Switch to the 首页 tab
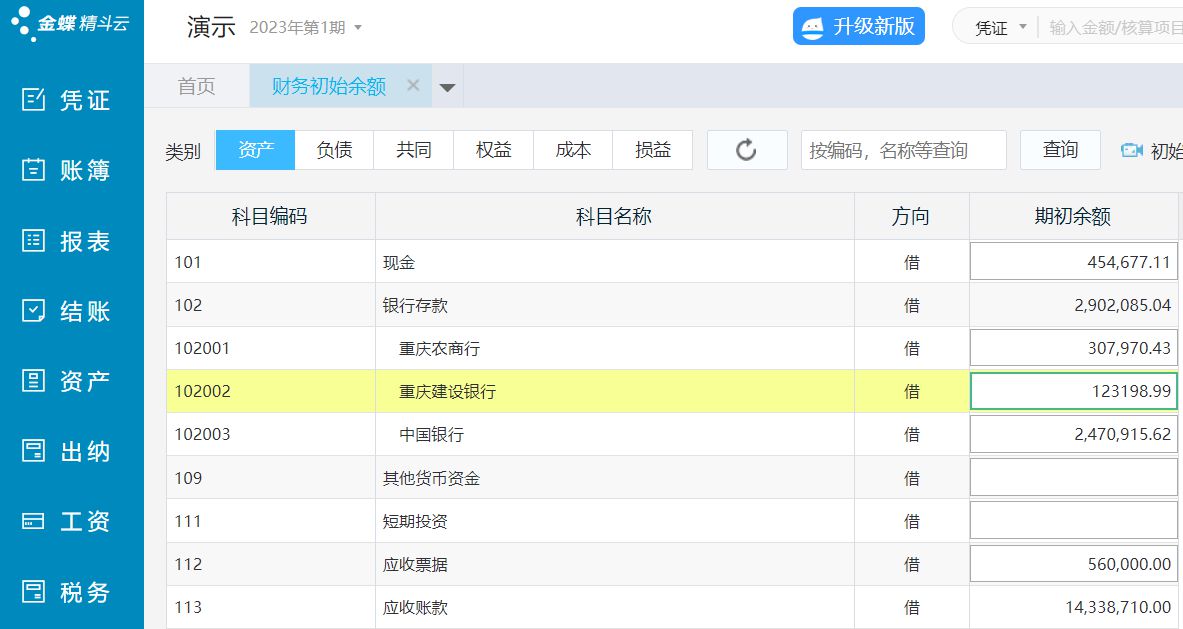The width and height of the screenshot is (1183, 629). 196,86
